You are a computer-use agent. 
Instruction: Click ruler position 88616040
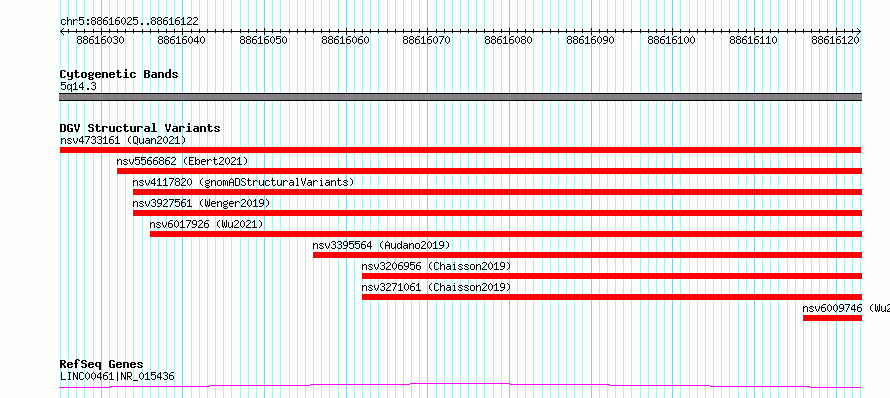[x=182, y=41]
